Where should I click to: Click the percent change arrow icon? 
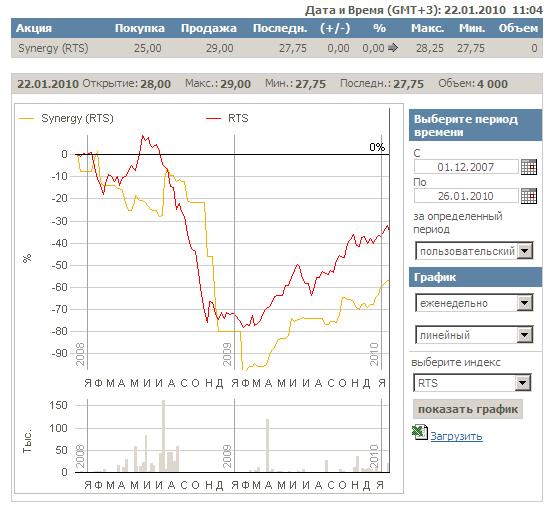point(393,47)
